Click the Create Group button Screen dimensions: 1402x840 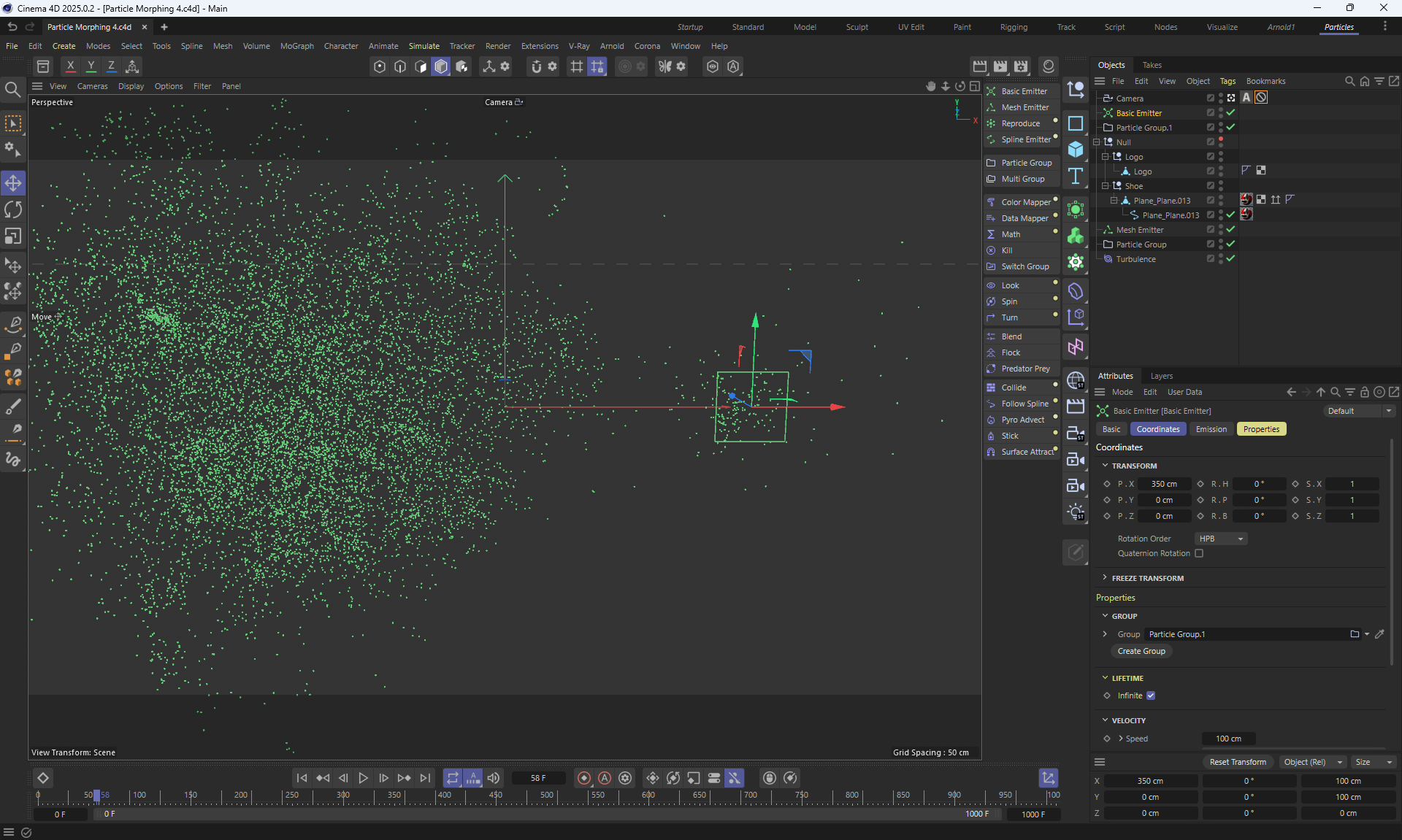click(x=1141, y=651)
